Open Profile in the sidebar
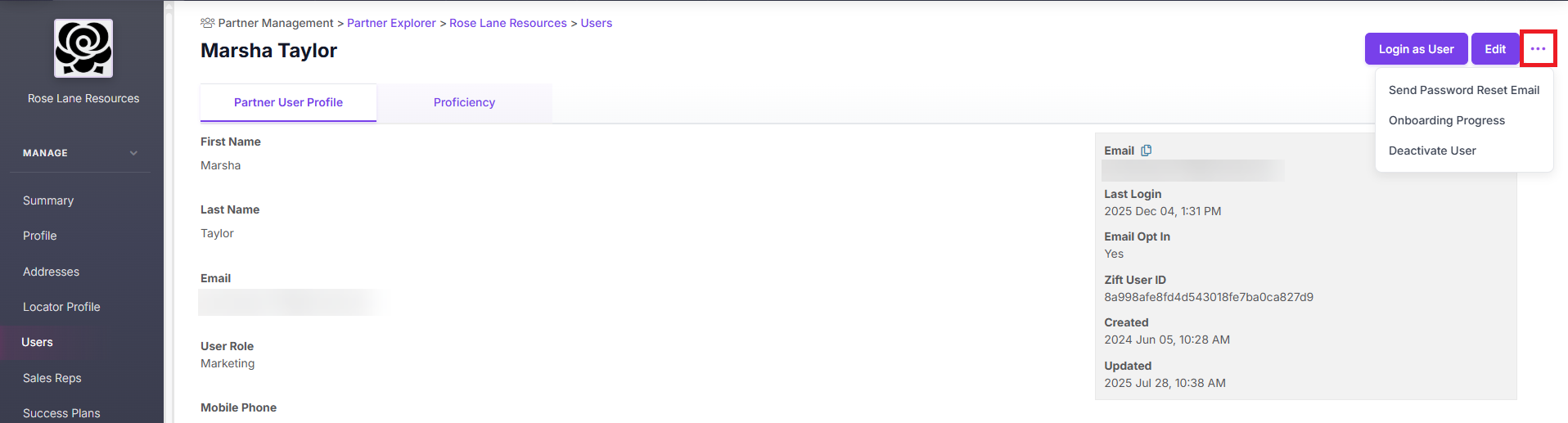The image size is (1568, 423). [39, 236]
